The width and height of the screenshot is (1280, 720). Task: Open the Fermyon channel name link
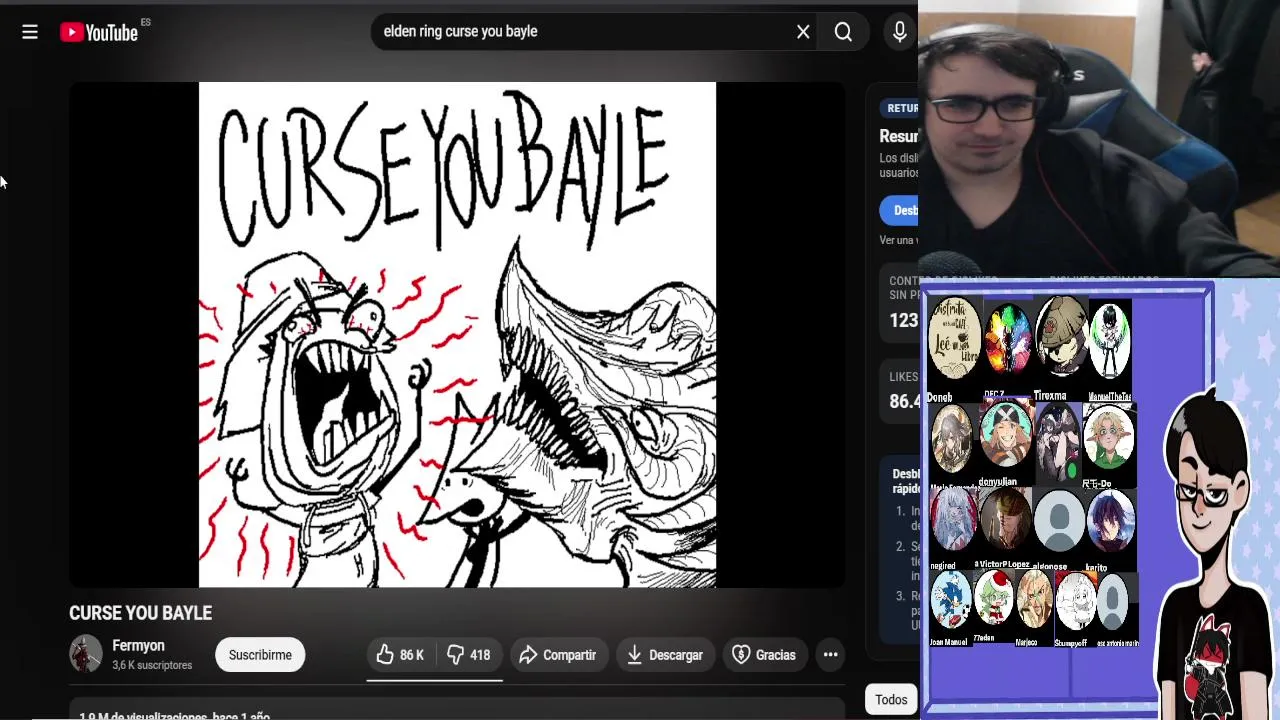click(138, 646)
